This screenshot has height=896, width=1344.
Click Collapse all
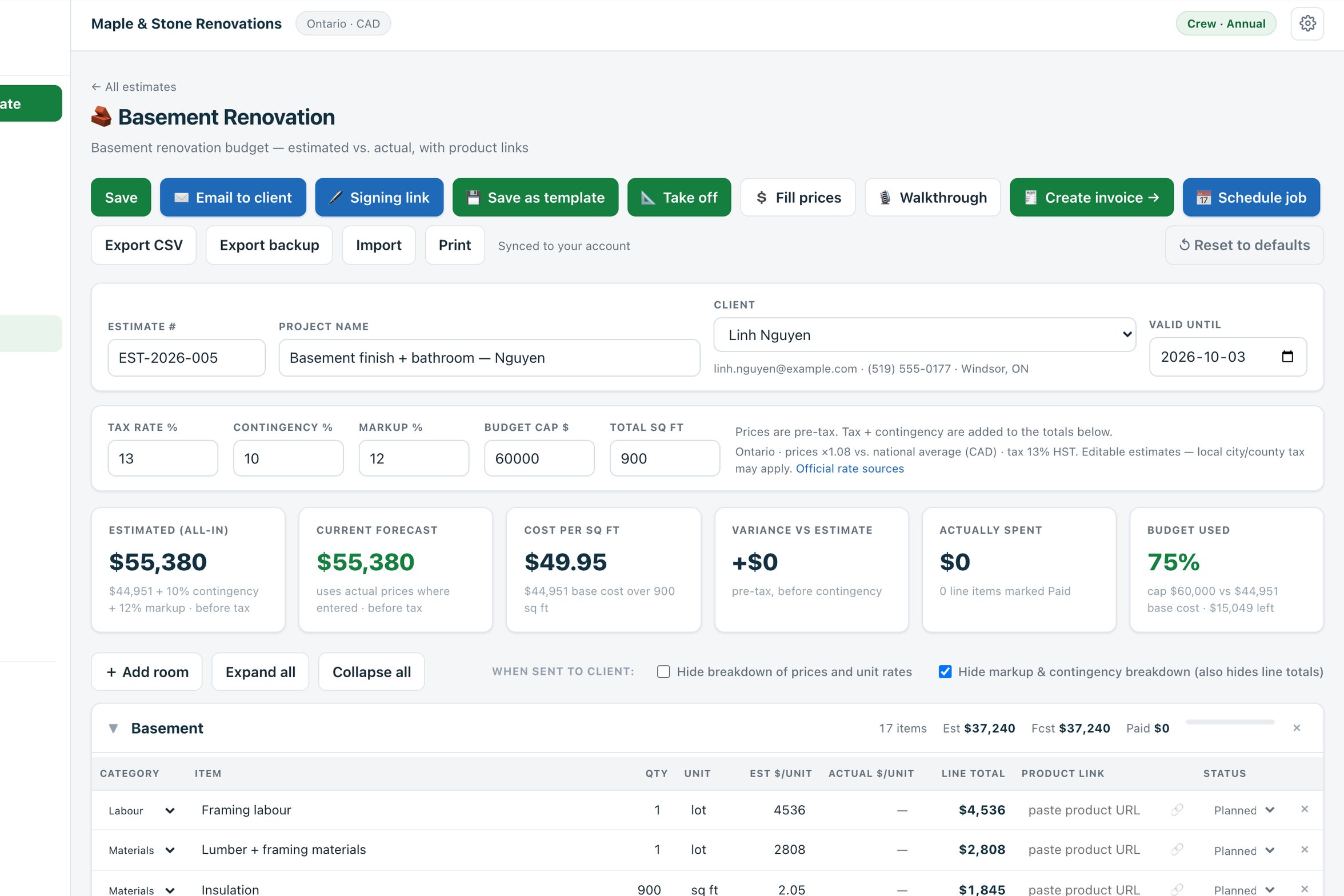click(371, 671)
